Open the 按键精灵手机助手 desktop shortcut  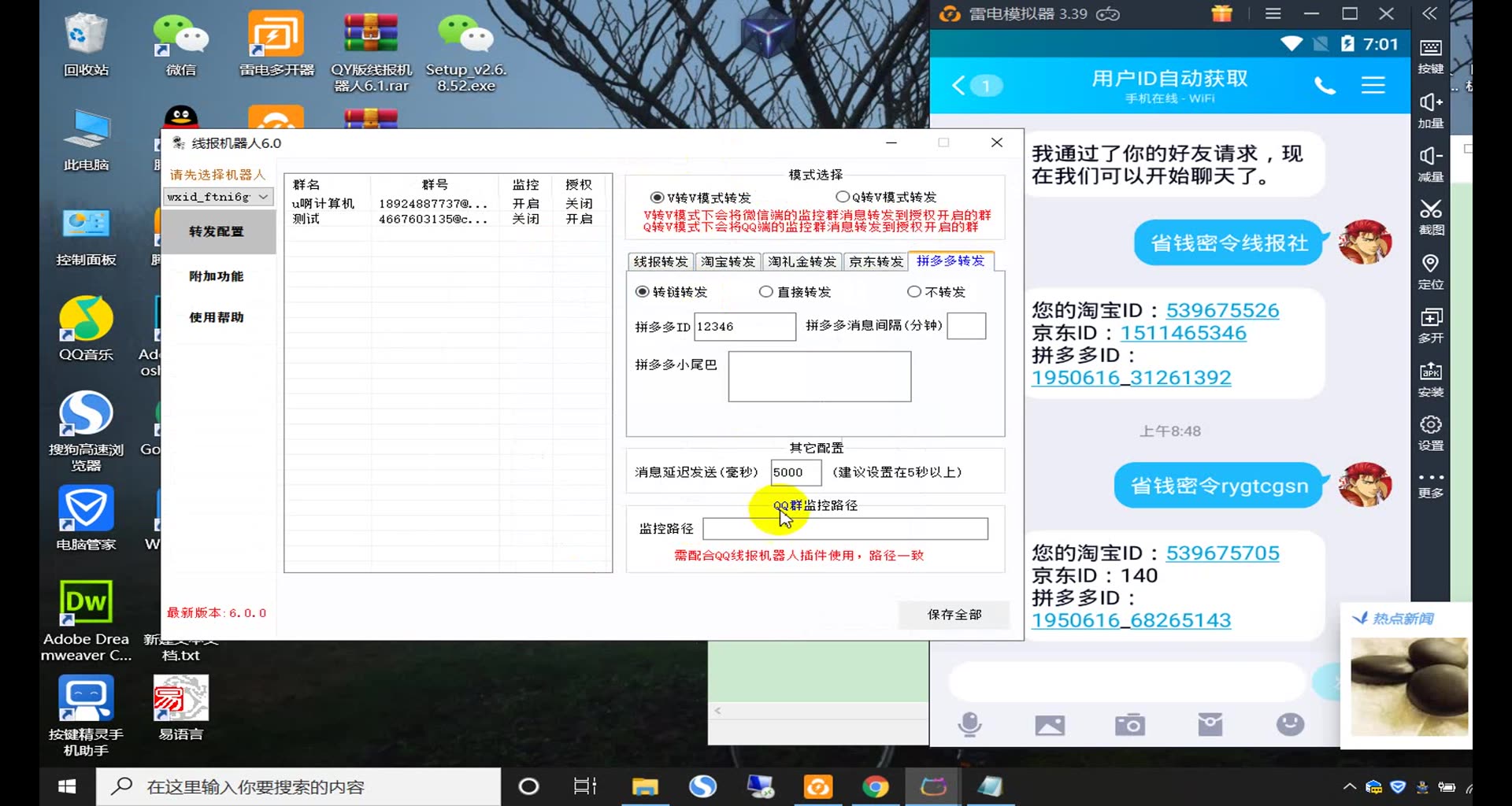click(86, 716)
